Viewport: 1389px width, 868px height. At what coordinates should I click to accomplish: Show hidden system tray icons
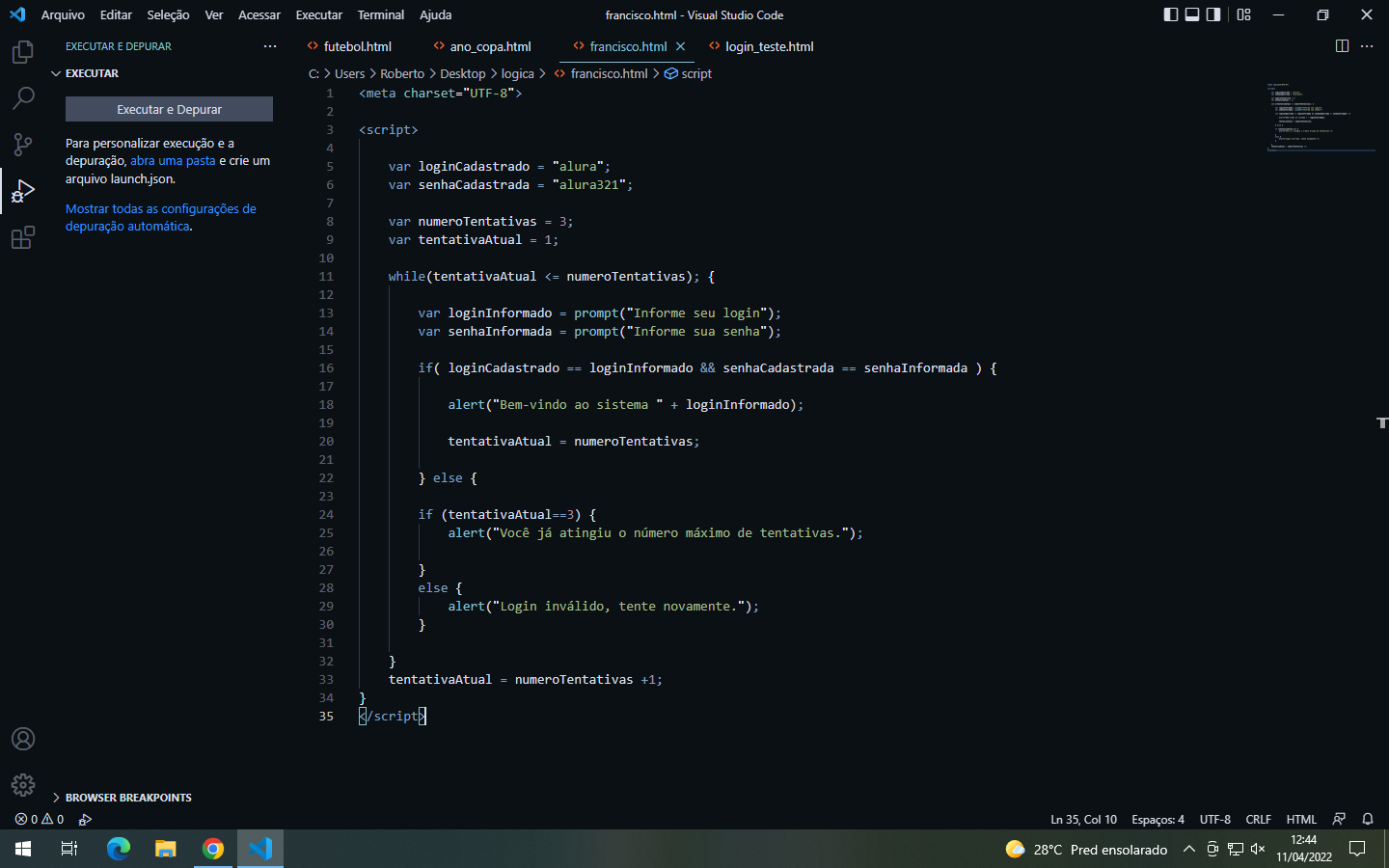pos(1189,849)
